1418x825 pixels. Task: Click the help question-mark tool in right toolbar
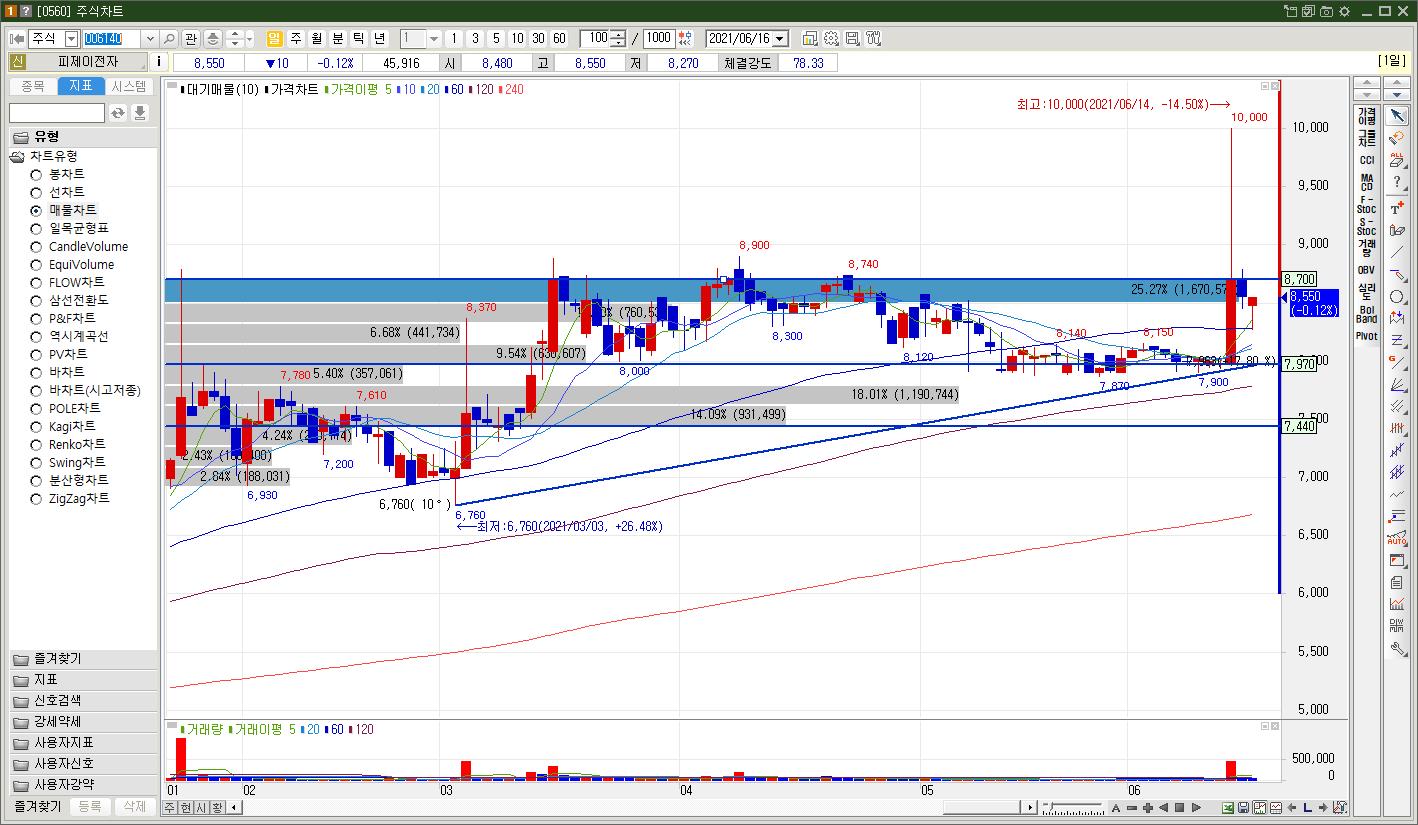click(1397, 182)
